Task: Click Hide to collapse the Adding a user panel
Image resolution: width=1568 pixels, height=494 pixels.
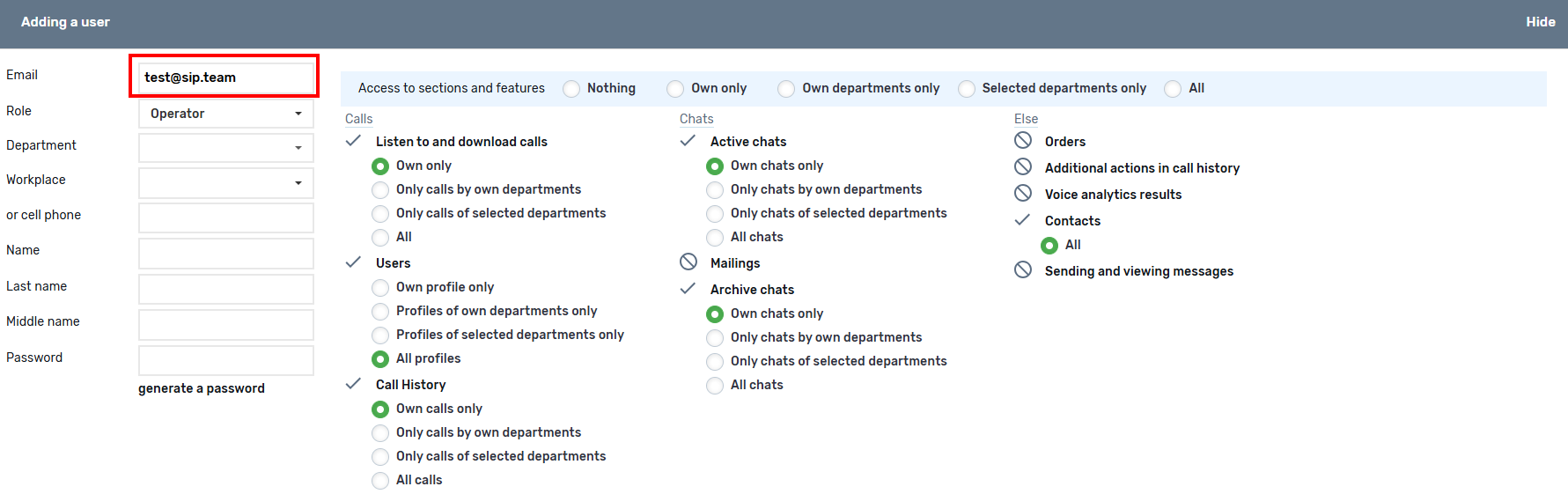Action: [1540, 22]
